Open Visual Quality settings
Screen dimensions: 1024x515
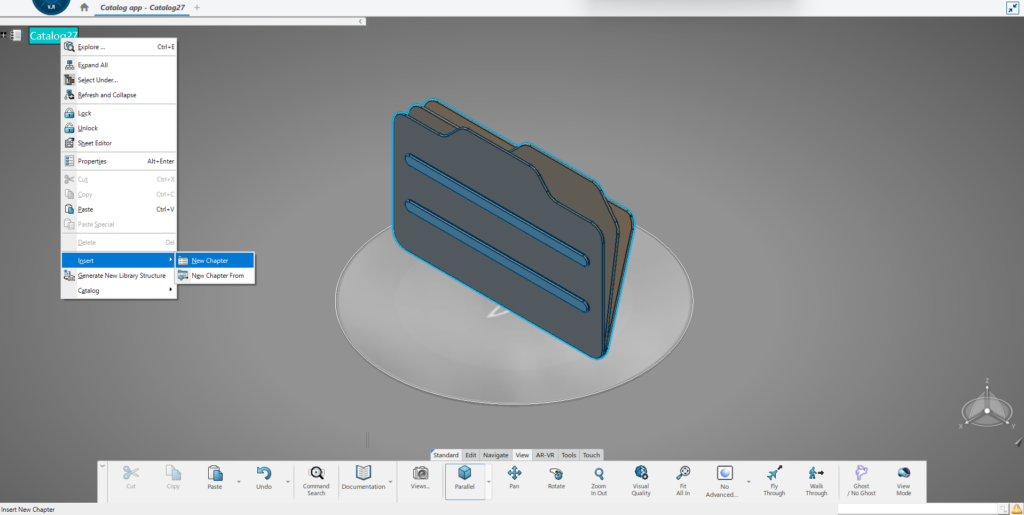tap(641, 473)
